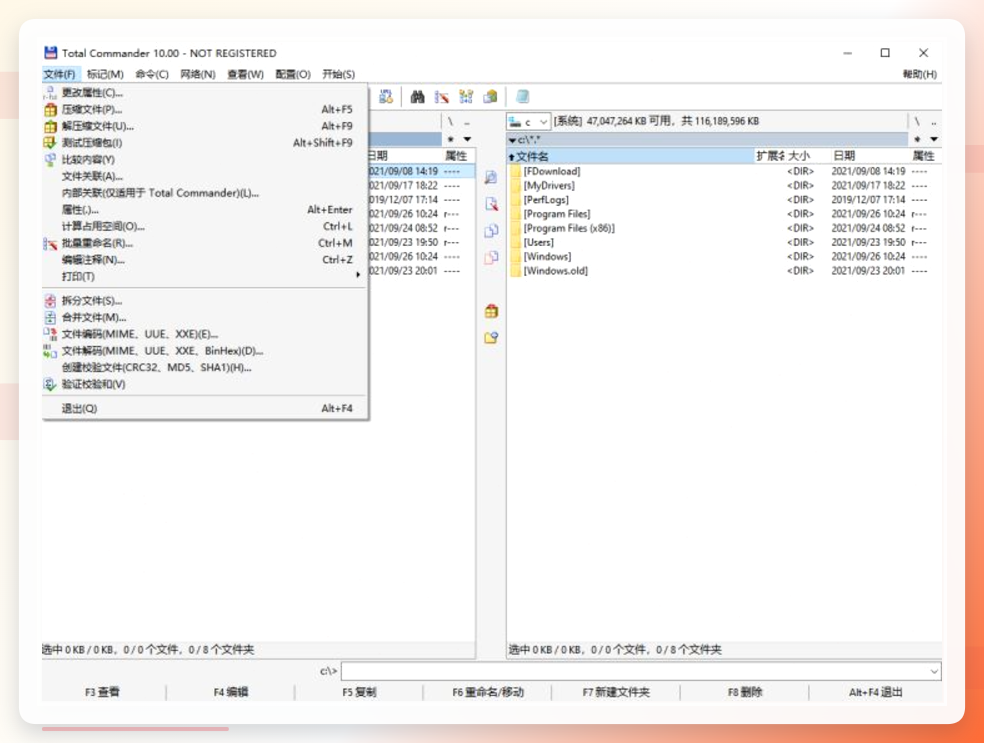The height and width of the screenshot is (743, 984).
Task: Open right panel favorites asterisk button
Action: click(917, 139)
